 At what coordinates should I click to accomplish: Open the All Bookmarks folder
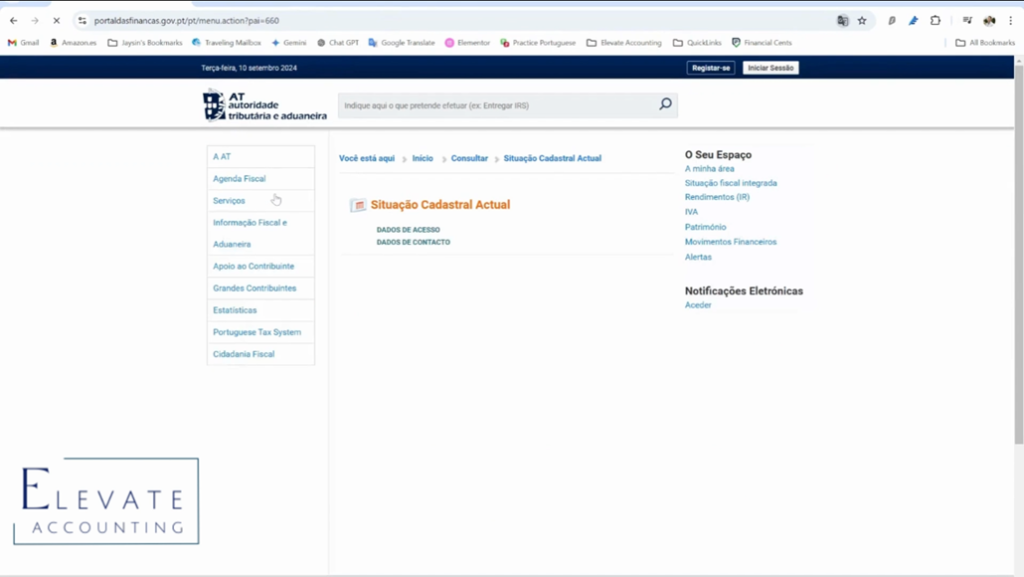(985, 43)
